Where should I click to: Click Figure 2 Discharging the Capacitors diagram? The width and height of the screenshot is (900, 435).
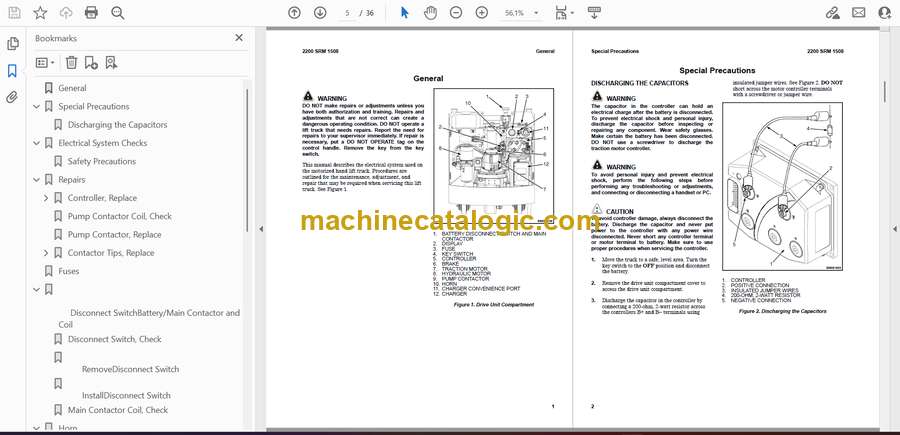pyautogui.click(x=782, y=187)
